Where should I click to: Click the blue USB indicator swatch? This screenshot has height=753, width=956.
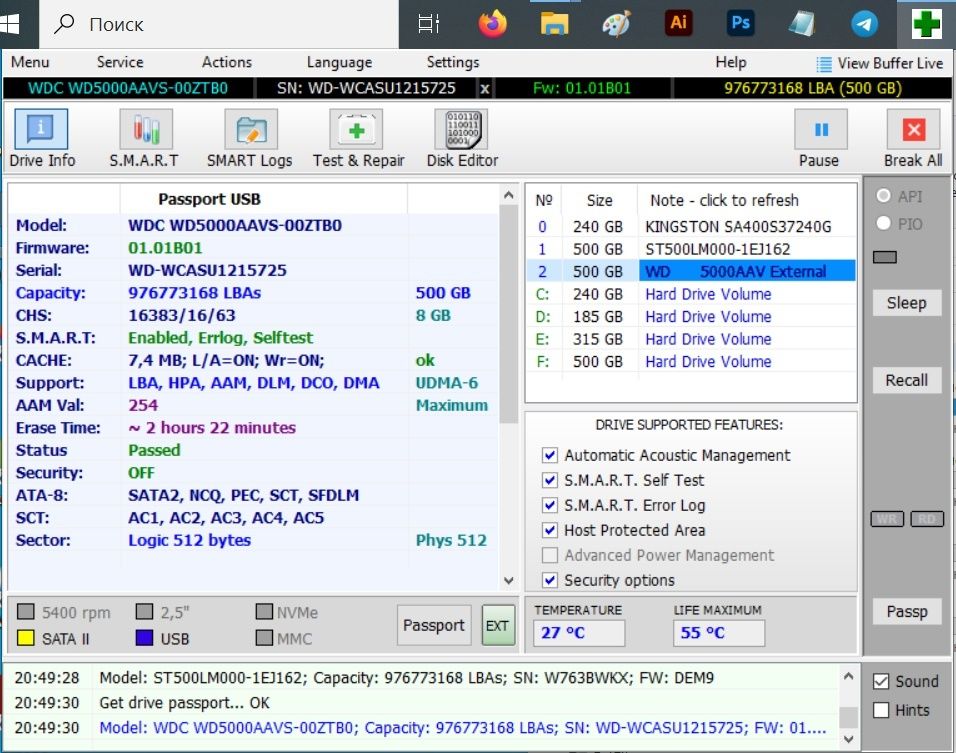(144, 638)
